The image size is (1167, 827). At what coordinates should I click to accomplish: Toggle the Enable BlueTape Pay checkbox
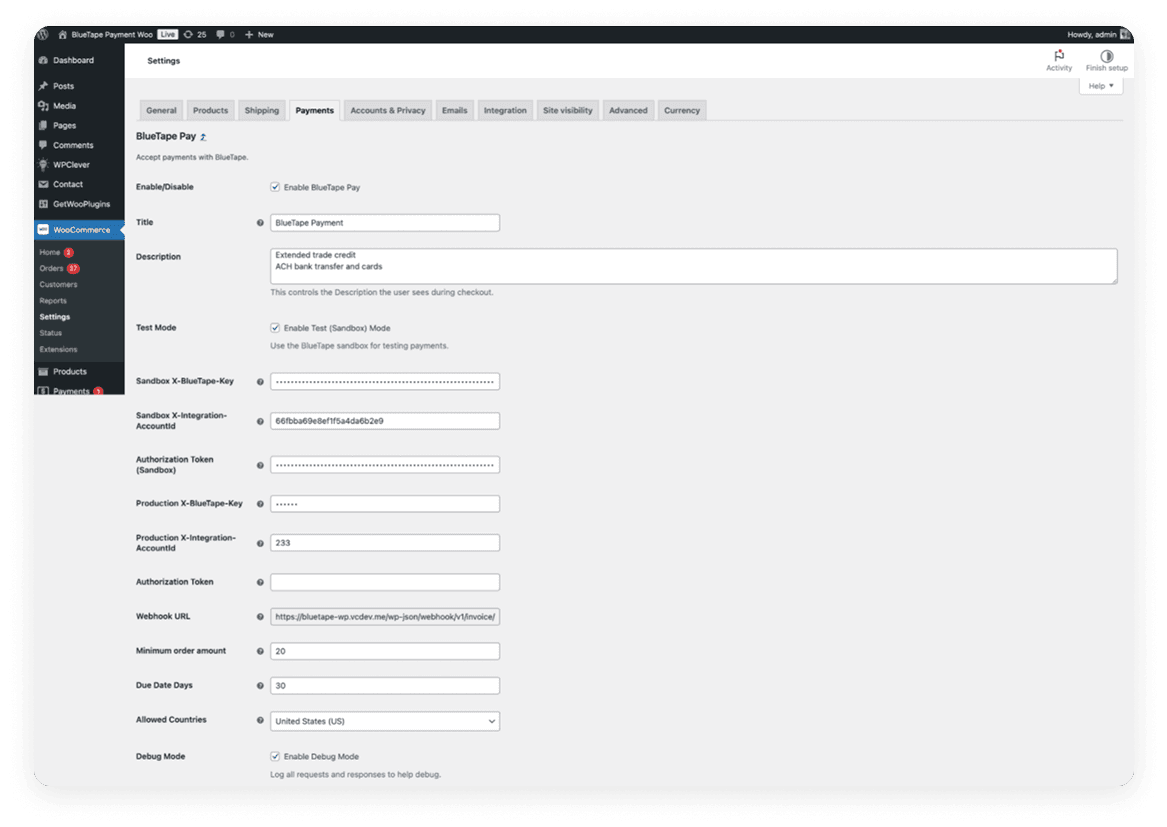click(x=275, y=187)
